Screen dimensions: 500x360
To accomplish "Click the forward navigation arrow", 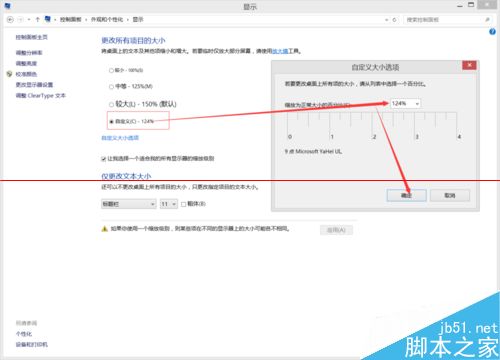I will tap(21, 20).
